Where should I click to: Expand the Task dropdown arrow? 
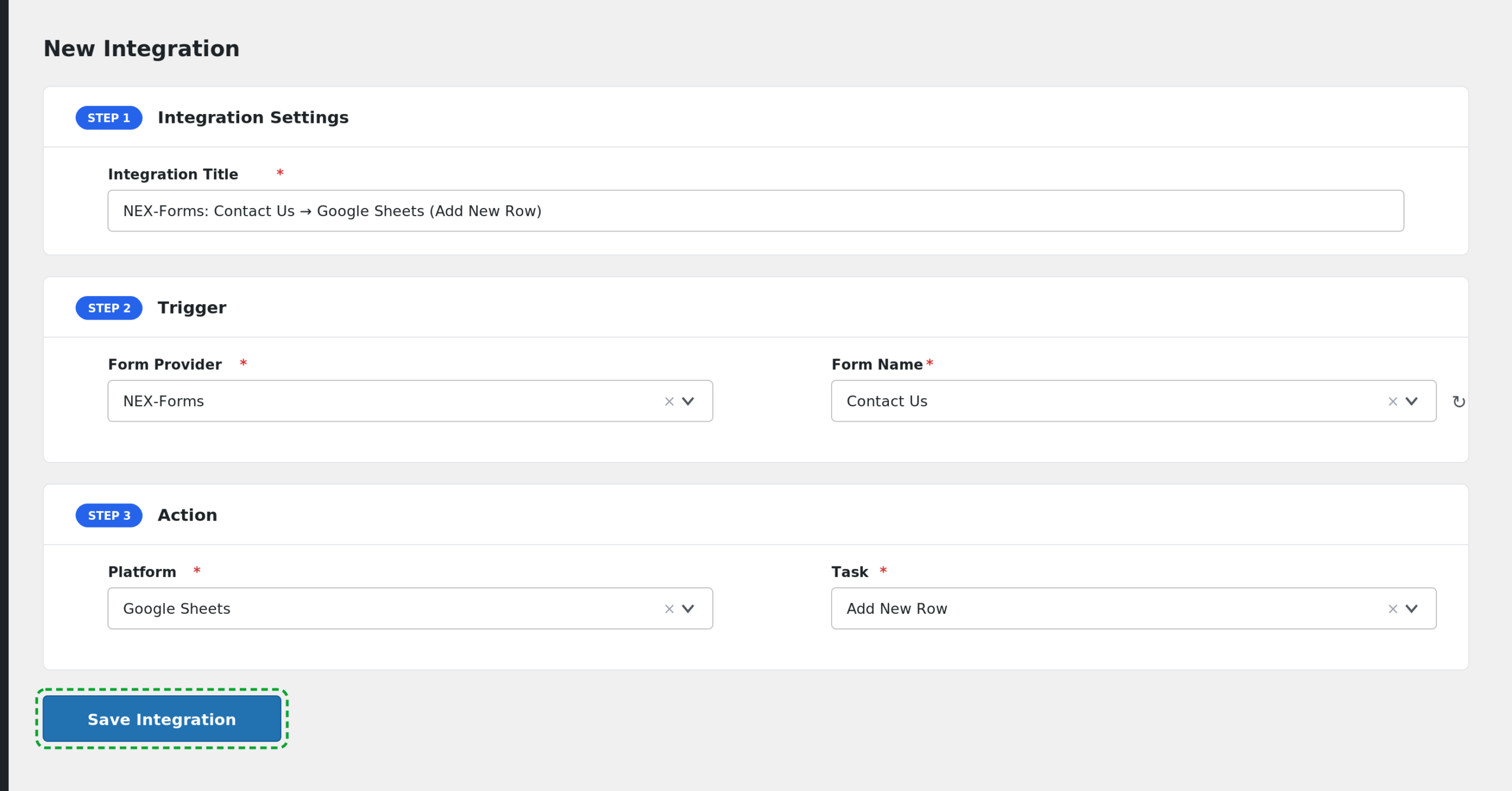tap(1412, 608)
